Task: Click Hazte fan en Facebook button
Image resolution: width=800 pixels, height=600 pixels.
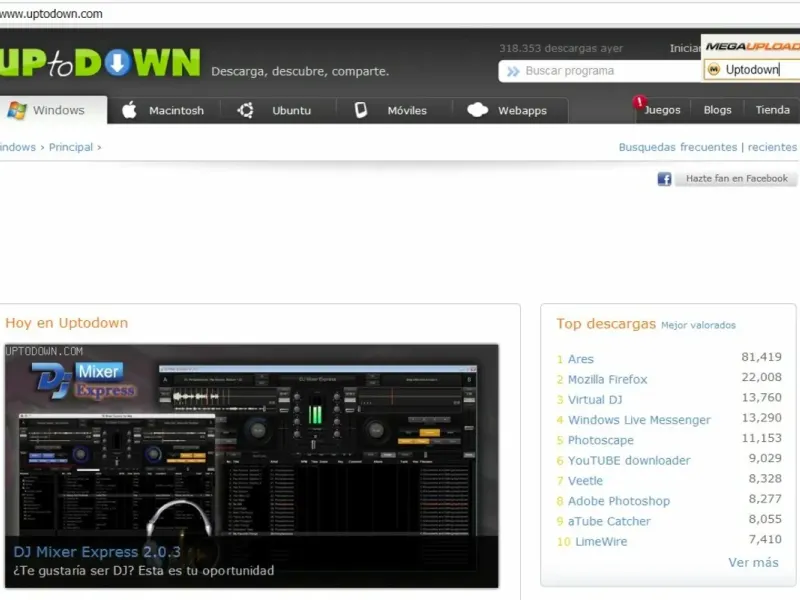Action: [x=736, y=179]
